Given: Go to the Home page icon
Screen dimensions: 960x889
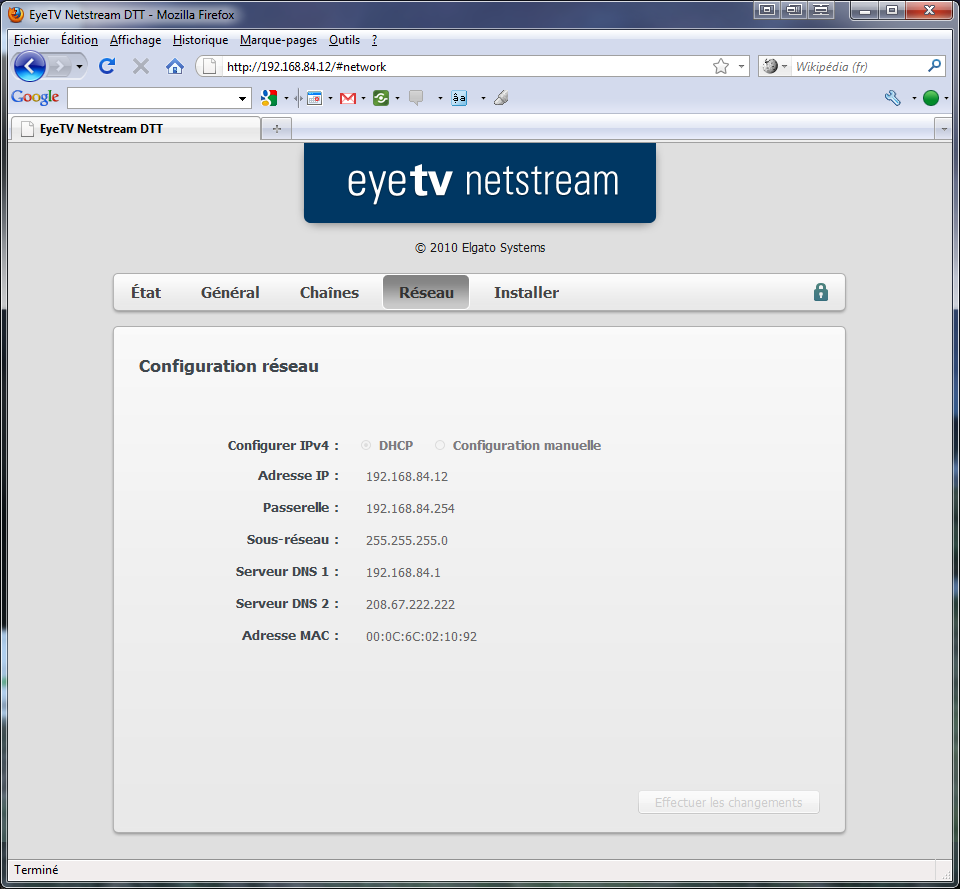Looking at the screenshot, I should 175,66.
